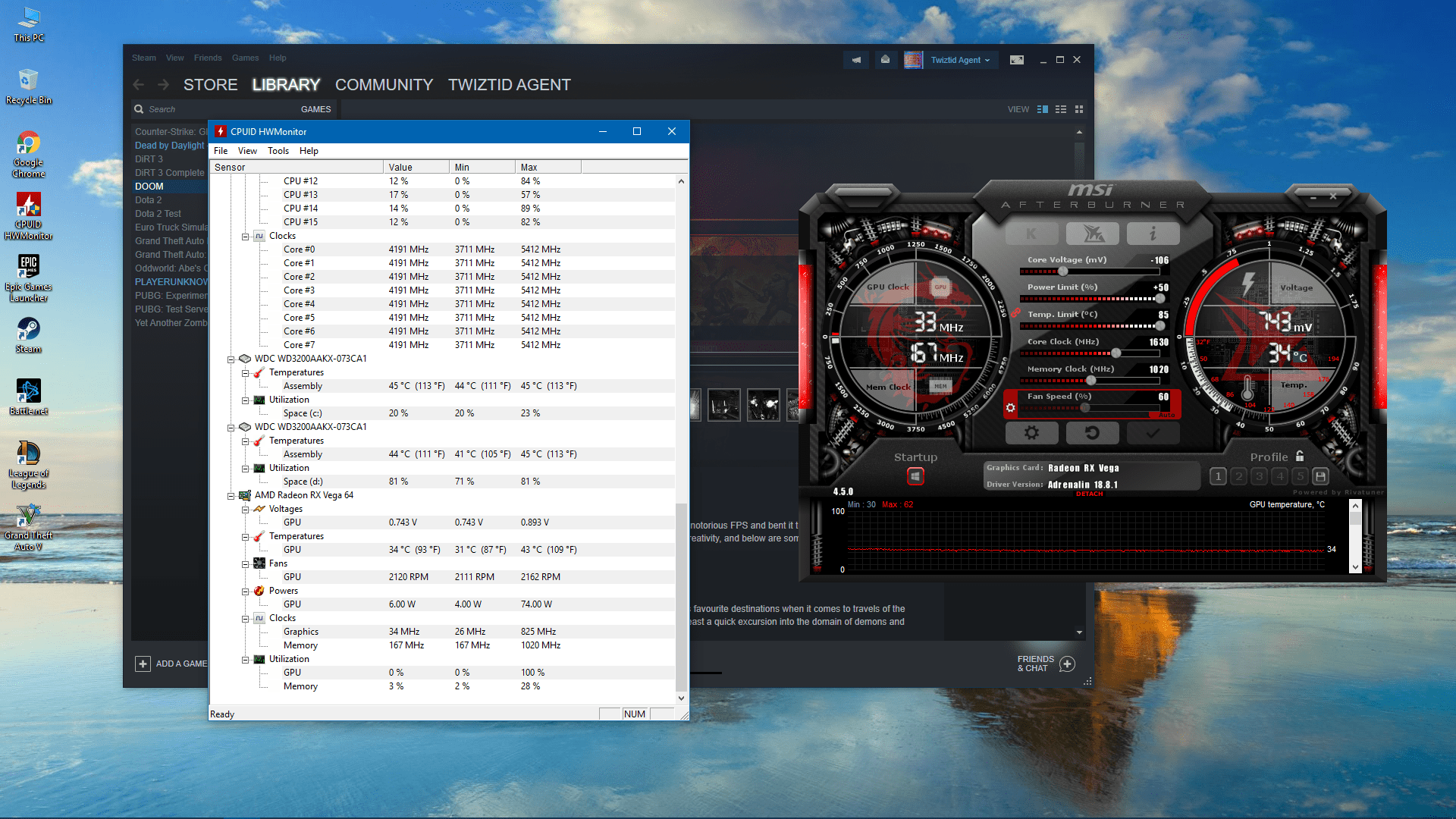Open the Steam menu in Steam window
Image resolution: width=1456 pixels, height=819 pixels.
pos(144,58)
